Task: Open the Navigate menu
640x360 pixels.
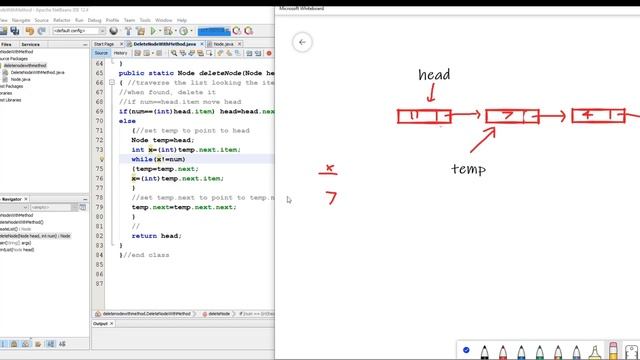Action: click(x=21, y=20)
